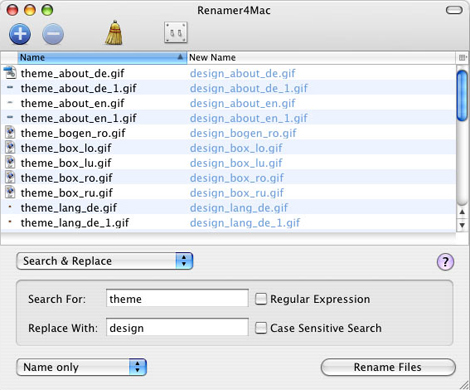This screenshot has width=470, height=390.
Task: Enable the Case Sensitive Search checkbox
Action: 261,328
